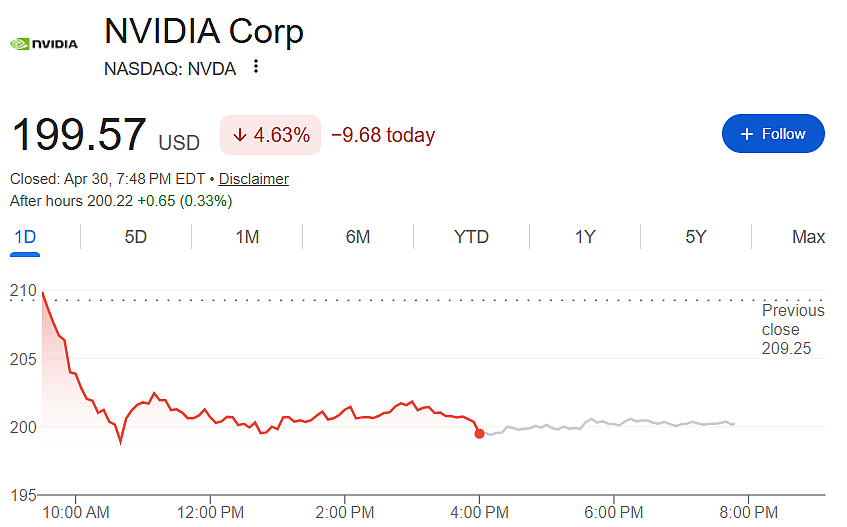Select the YTD chart range
Viewport: 847px width, 527px height.
(471, 237)
